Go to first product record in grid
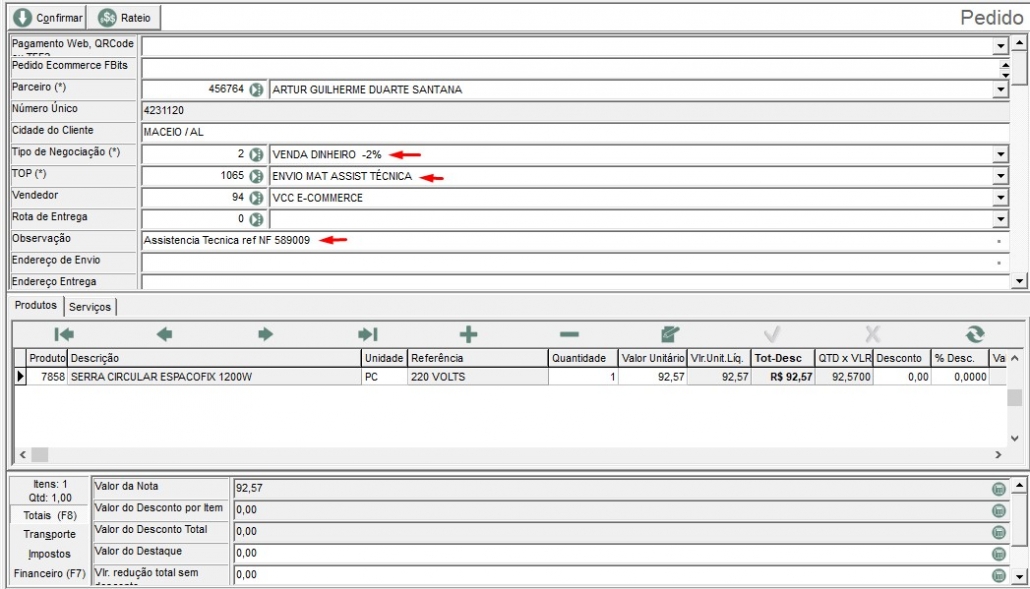1030x589 pixels. pyautogui.click(x=64, y=335)
